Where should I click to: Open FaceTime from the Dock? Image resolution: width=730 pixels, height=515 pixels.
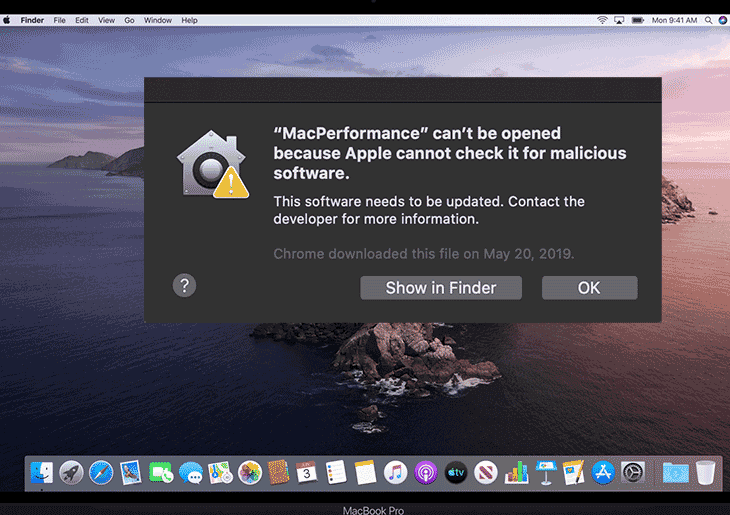pyautogui.click(x=161, y=473)
